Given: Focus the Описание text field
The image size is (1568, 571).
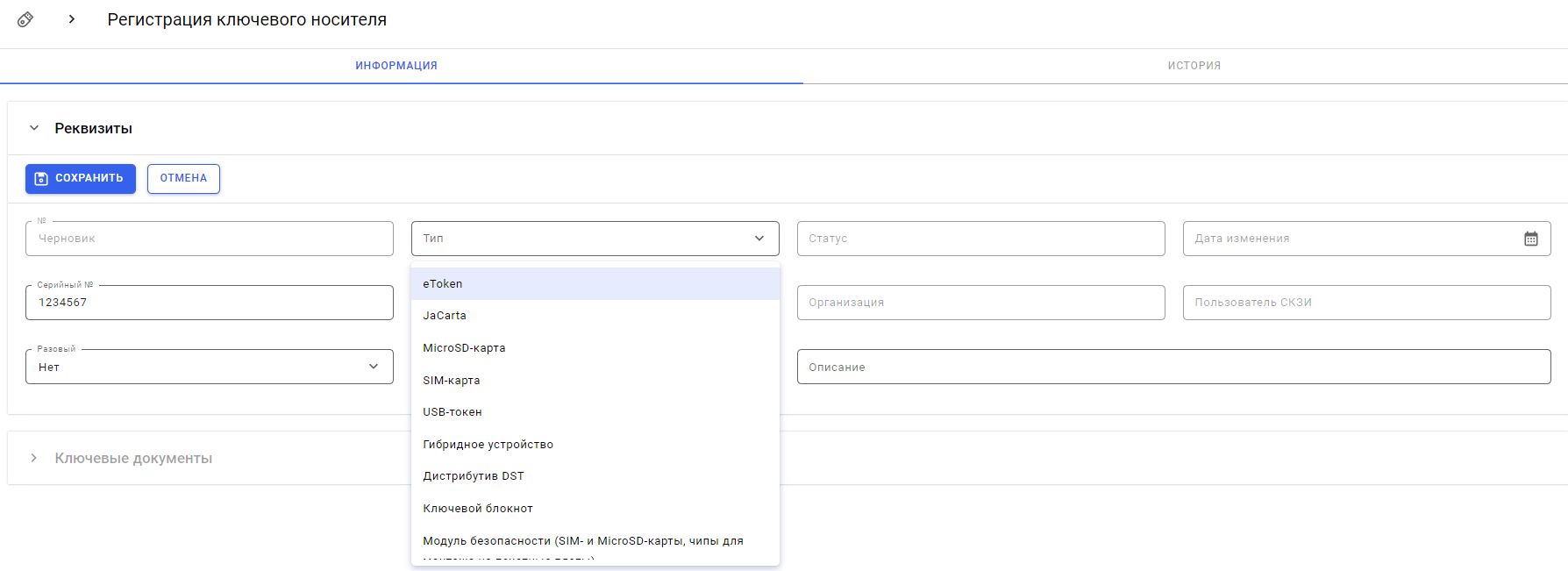Looking at the screenshot, I should point(1173,367).
